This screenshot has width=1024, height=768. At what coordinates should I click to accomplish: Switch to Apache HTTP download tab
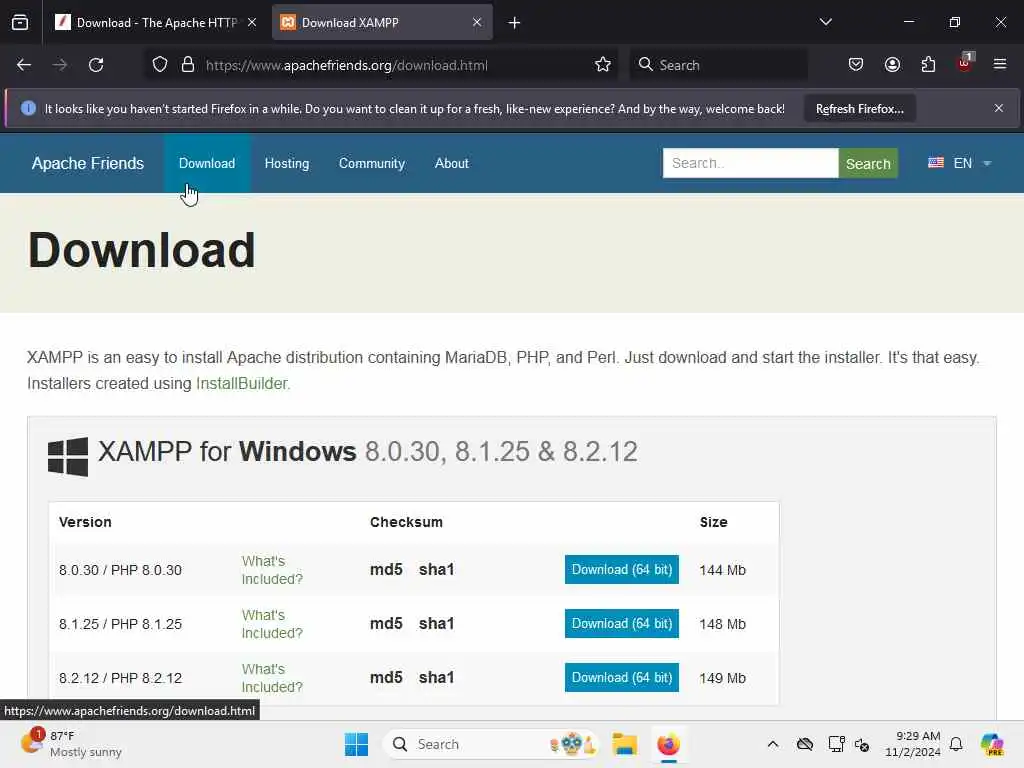point(155,22)
